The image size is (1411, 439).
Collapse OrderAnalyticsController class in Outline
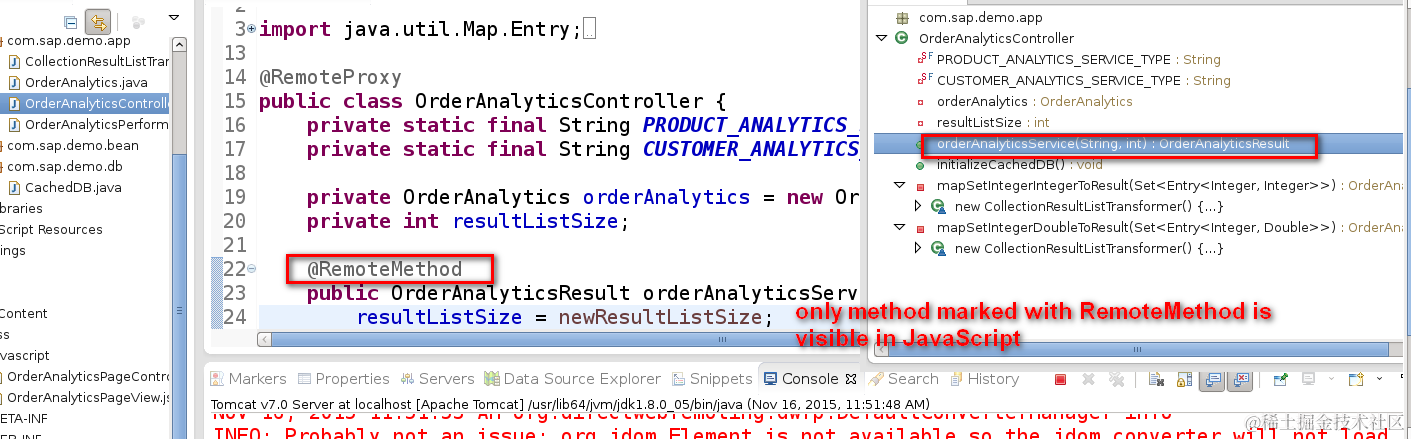[x=881, y=38]
